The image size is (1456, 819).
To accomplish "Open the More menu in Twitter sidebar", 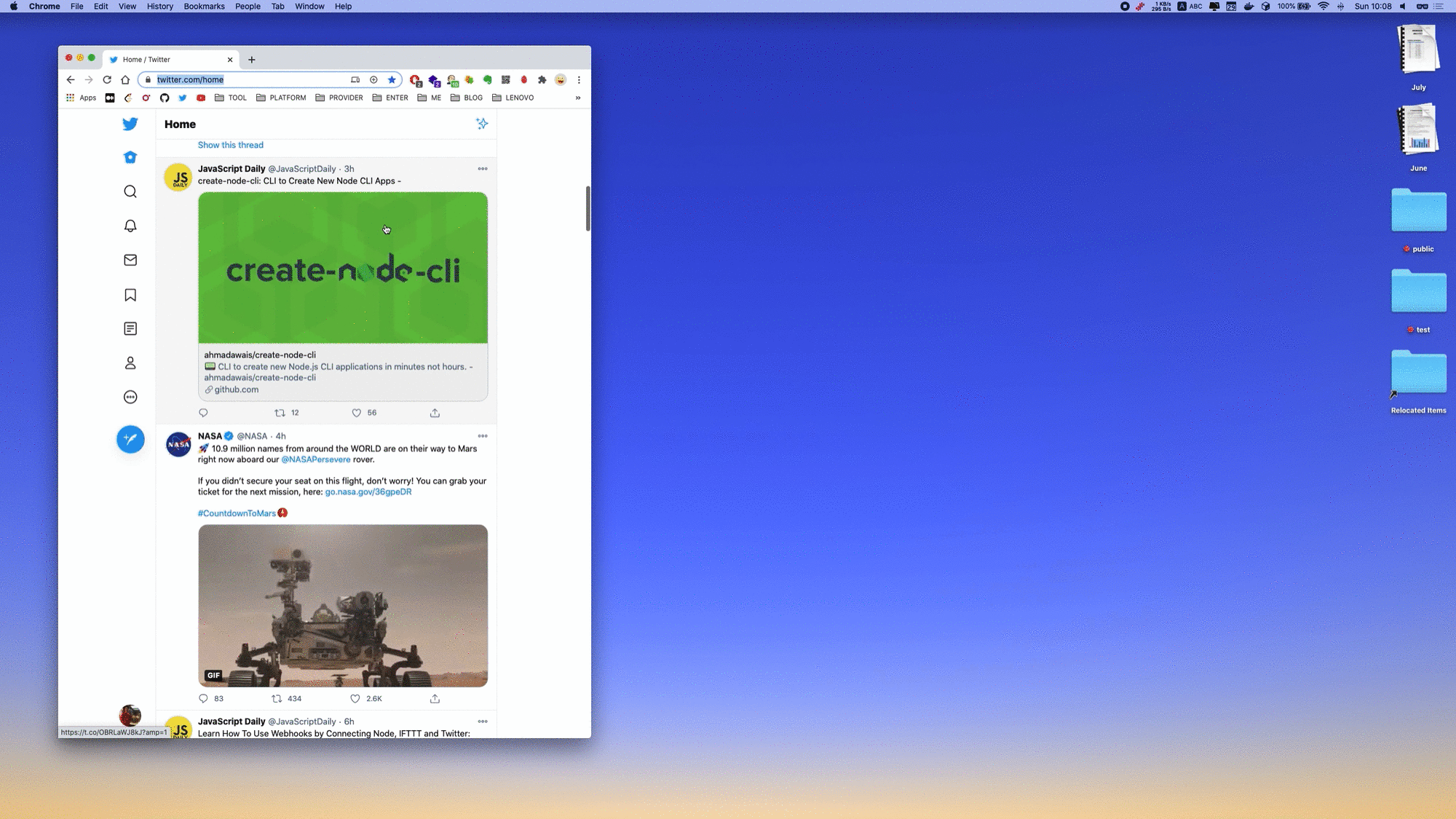I will [130, 397].
